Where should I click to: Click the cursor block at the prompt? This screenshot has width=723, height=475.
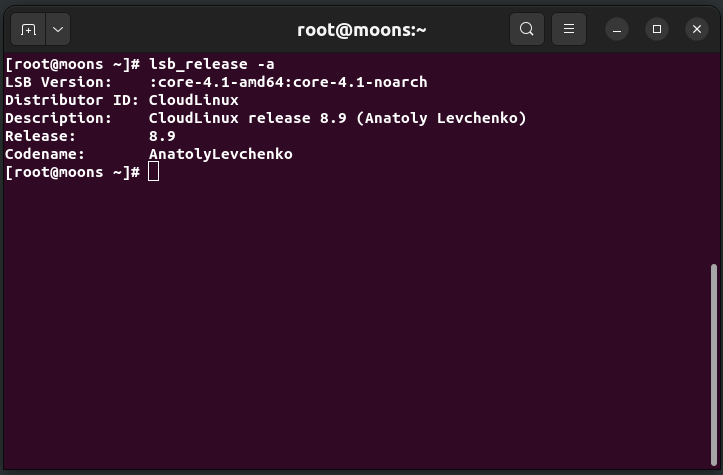point(154,172)
